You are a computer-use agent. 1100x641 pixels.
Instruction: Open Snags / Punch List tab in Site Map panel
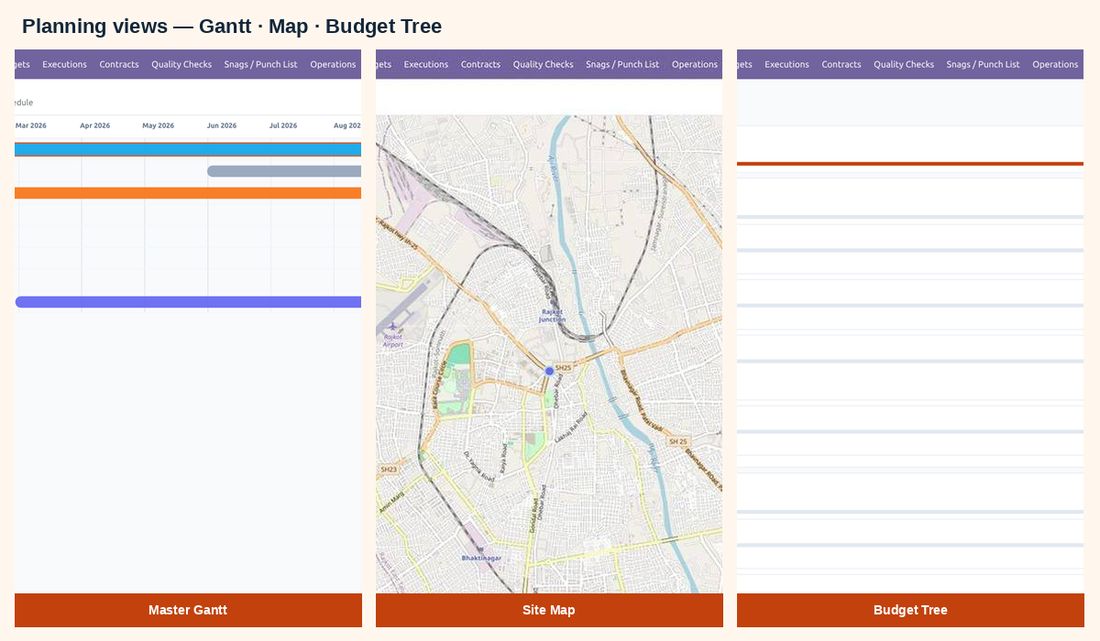click(x=622, y=64)
